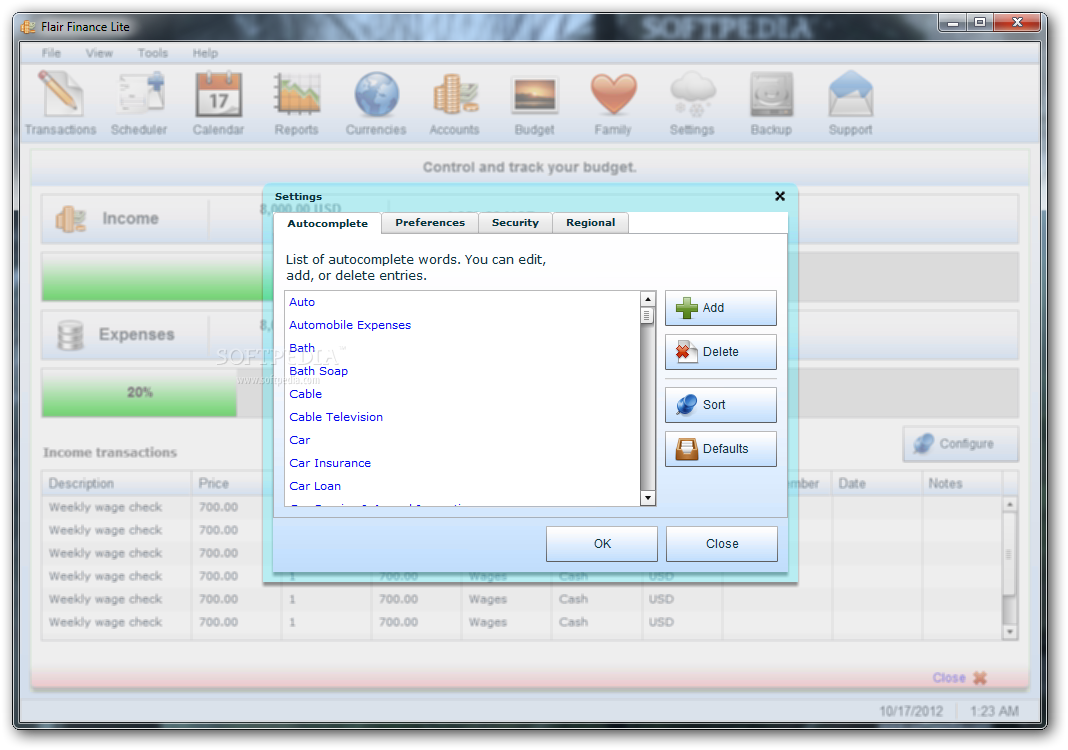This screenshot has height=750, width=1068.
Task: Switch to the Preferences tab
Action: (x=430, y=223)
